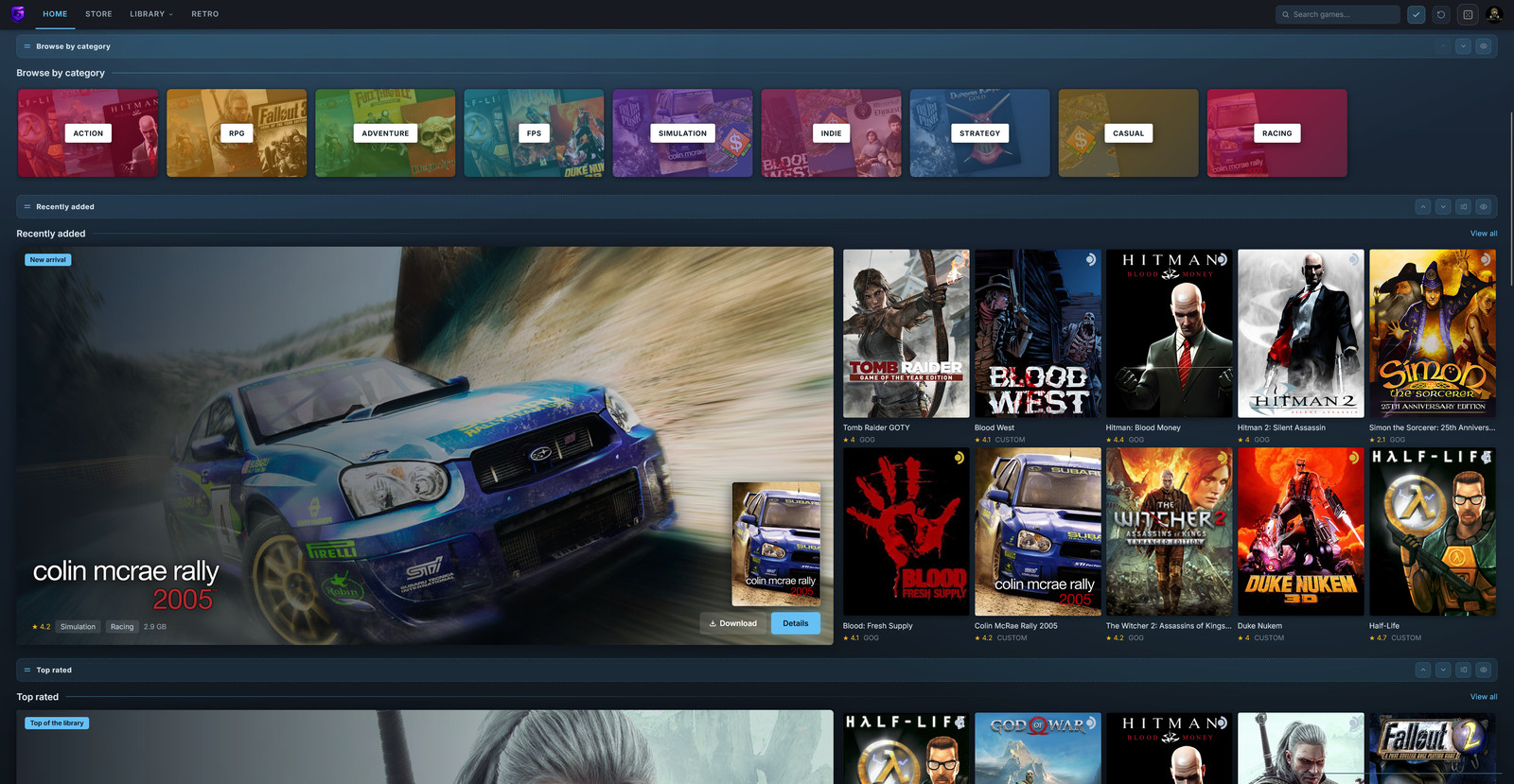Select the RPG category tile
The height and width of the screenshot is (784, 1514).
(x=237, y=133)
